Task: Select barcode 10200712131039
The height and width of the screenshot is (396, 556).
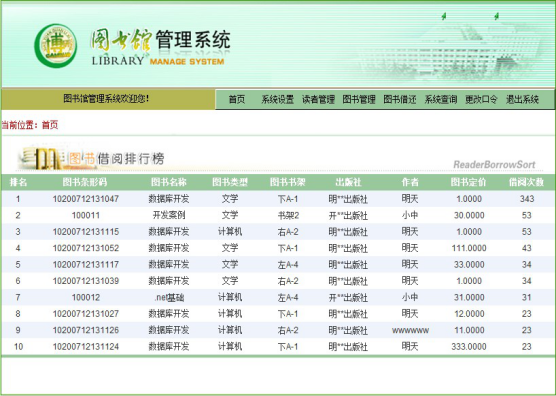Action: pos(86,281)
